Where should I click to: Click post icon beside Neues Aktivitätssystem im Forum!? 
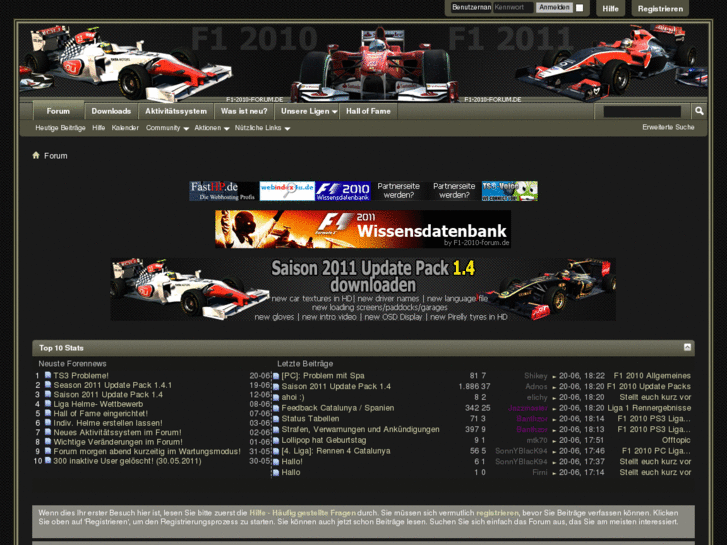[48, 432]
